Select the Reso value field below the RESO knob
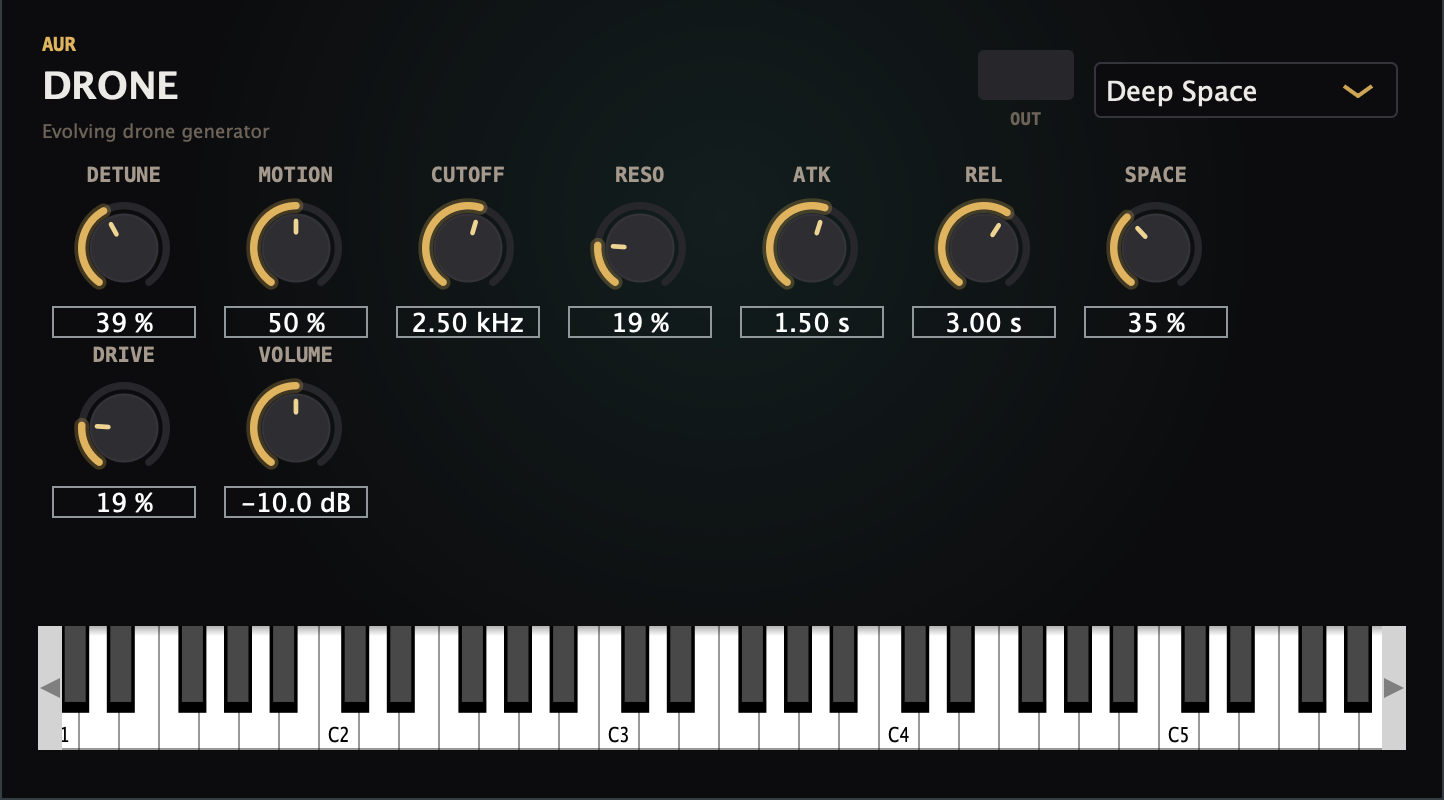 coord(640,322)
